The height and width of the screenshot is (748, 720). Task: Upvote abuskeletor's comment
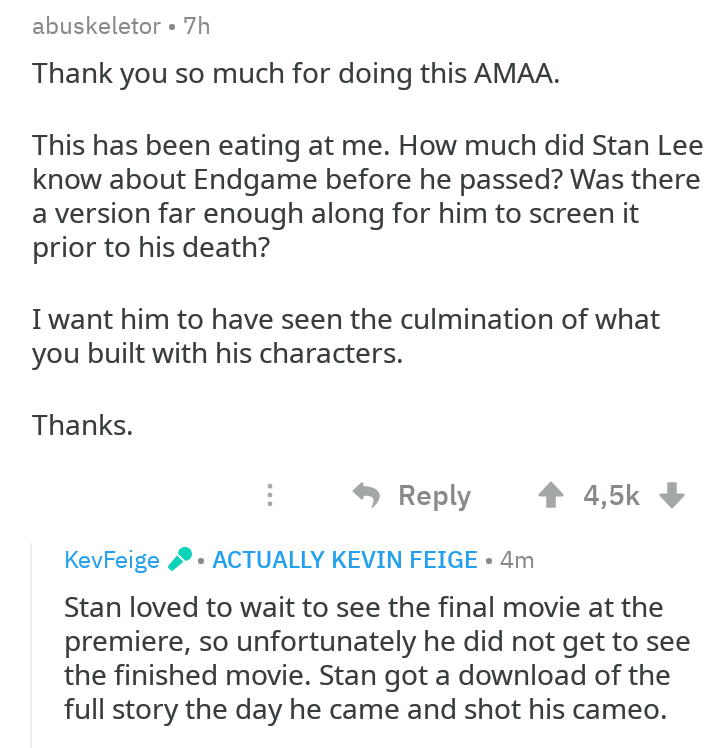pos(550,495)
